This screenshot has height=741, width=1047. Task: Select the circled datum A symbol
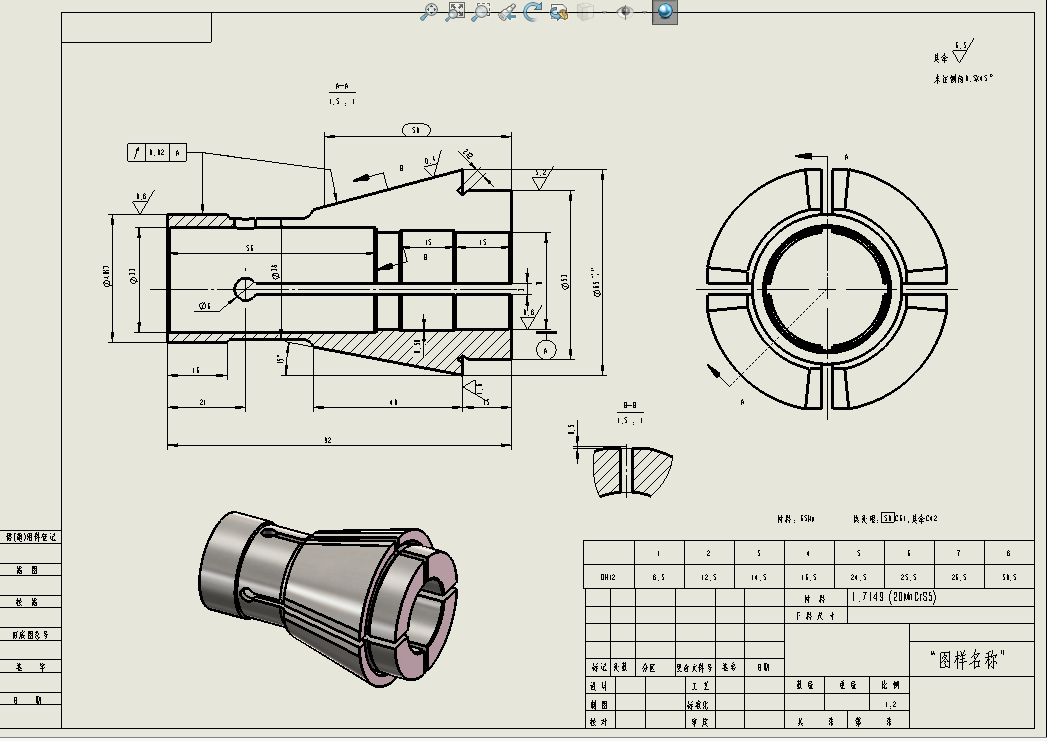[x=546, y=350]
